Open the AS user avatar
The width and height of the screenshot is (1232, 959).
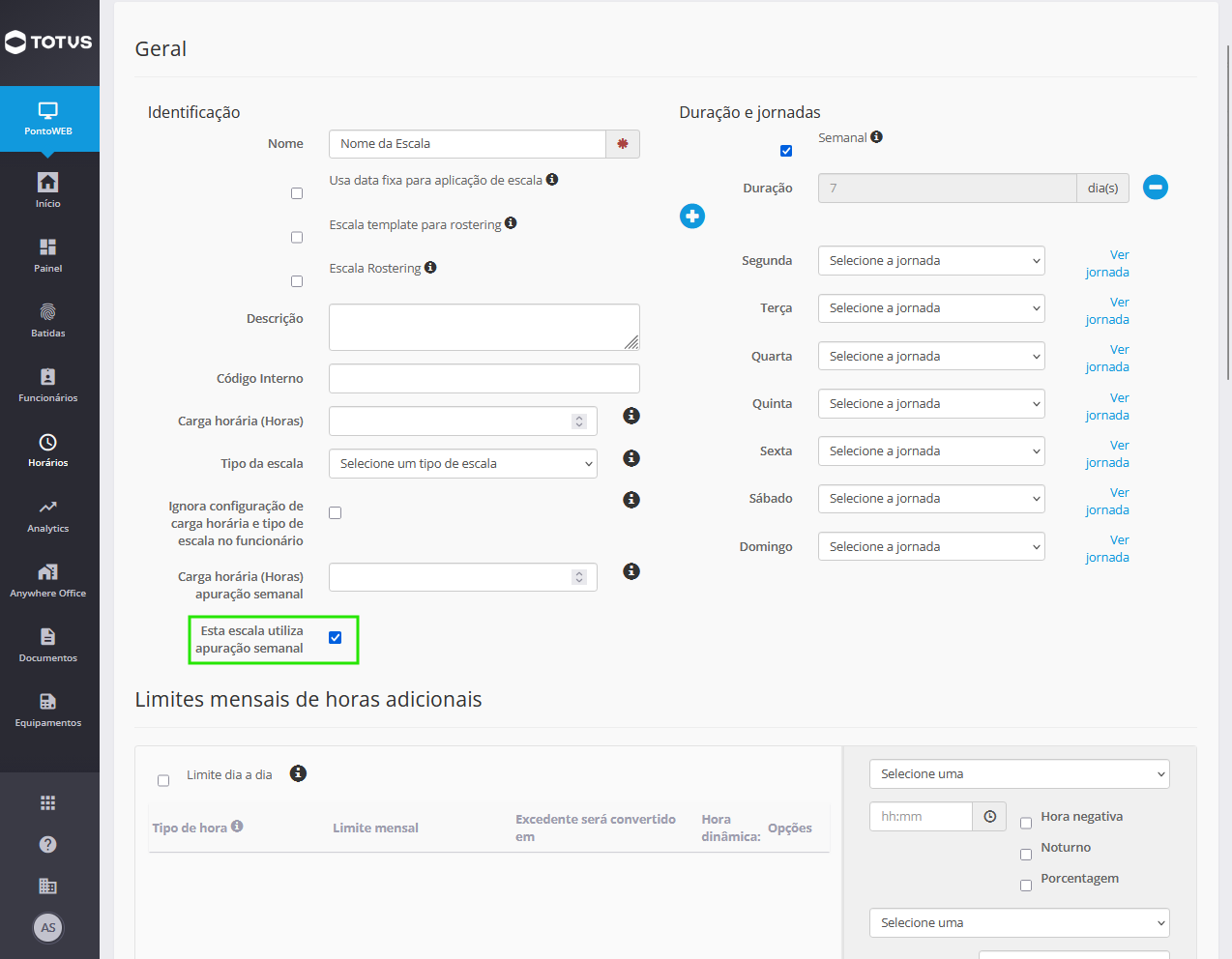[48, 928]
